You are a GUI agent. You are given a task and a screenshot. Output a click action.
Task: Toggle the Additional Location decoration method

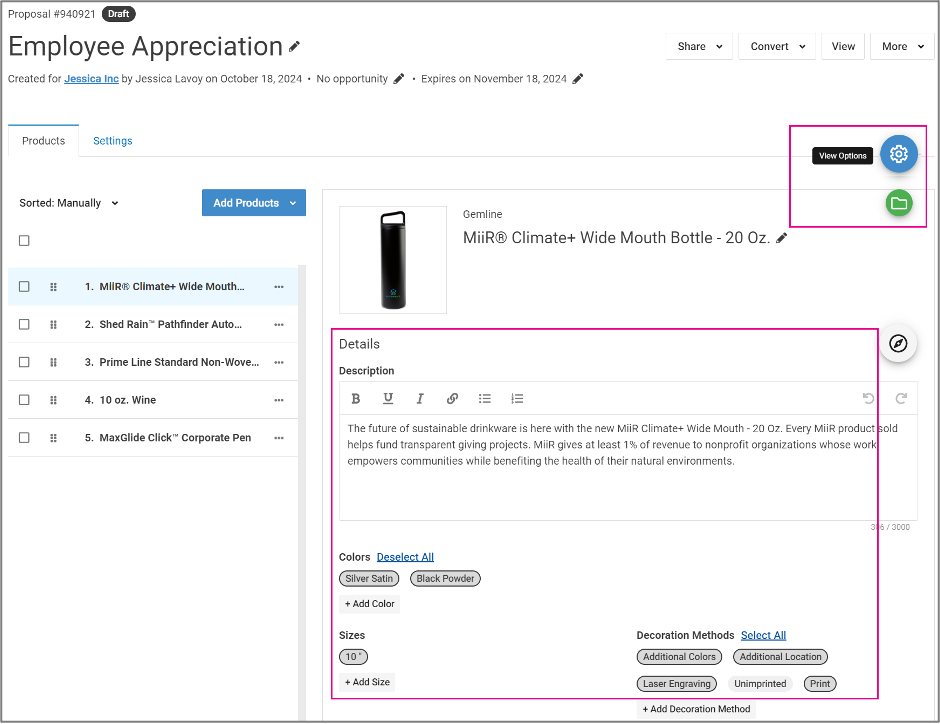point(781,657)
